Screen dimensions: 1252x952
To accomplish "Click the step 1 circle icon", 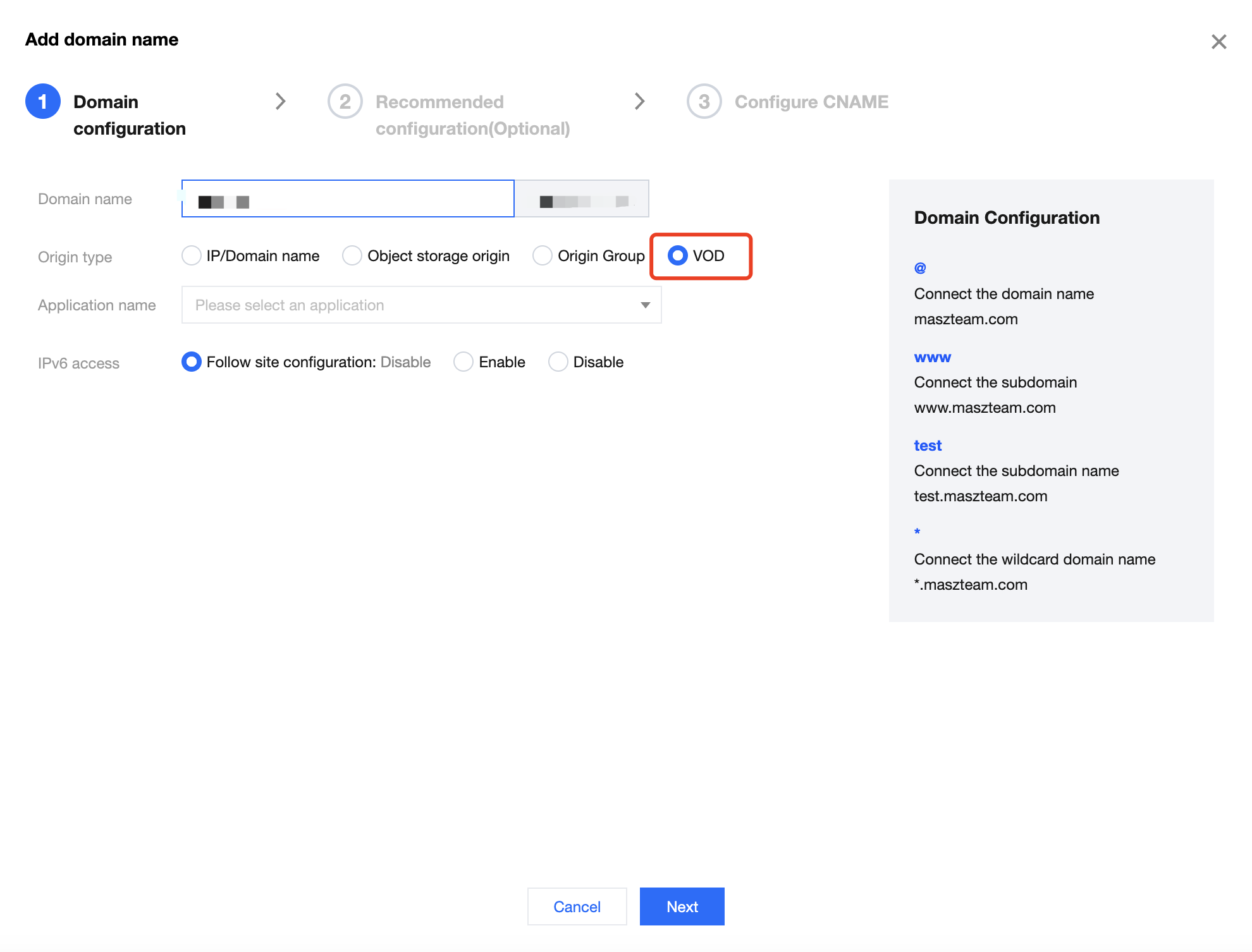I will tap(42, 101).
